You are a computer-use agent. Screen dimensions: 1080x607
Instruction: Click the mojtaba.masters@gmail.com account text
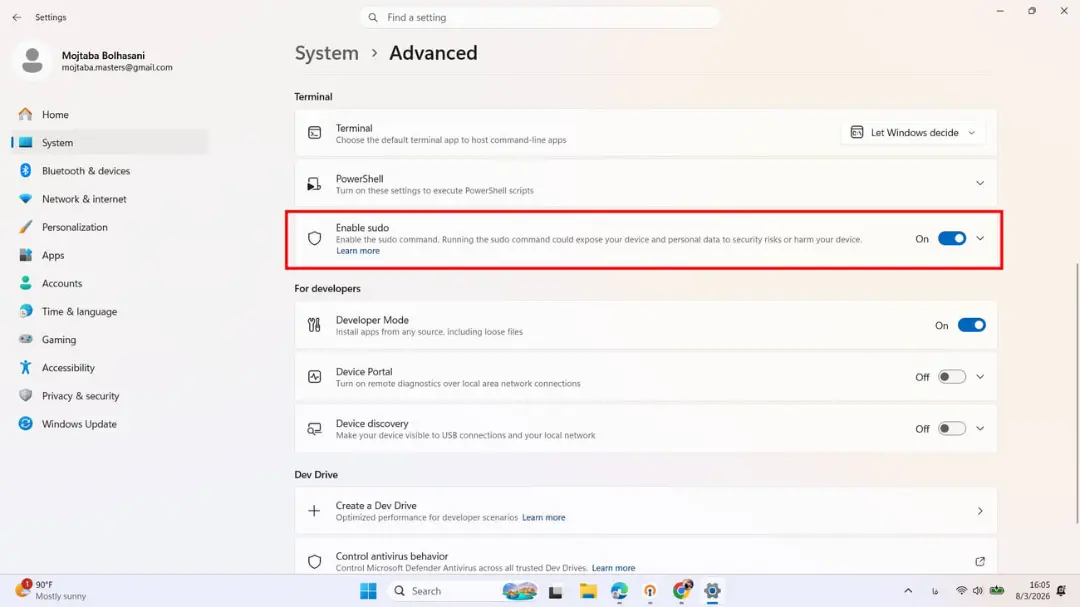click(x=117, y=68)
